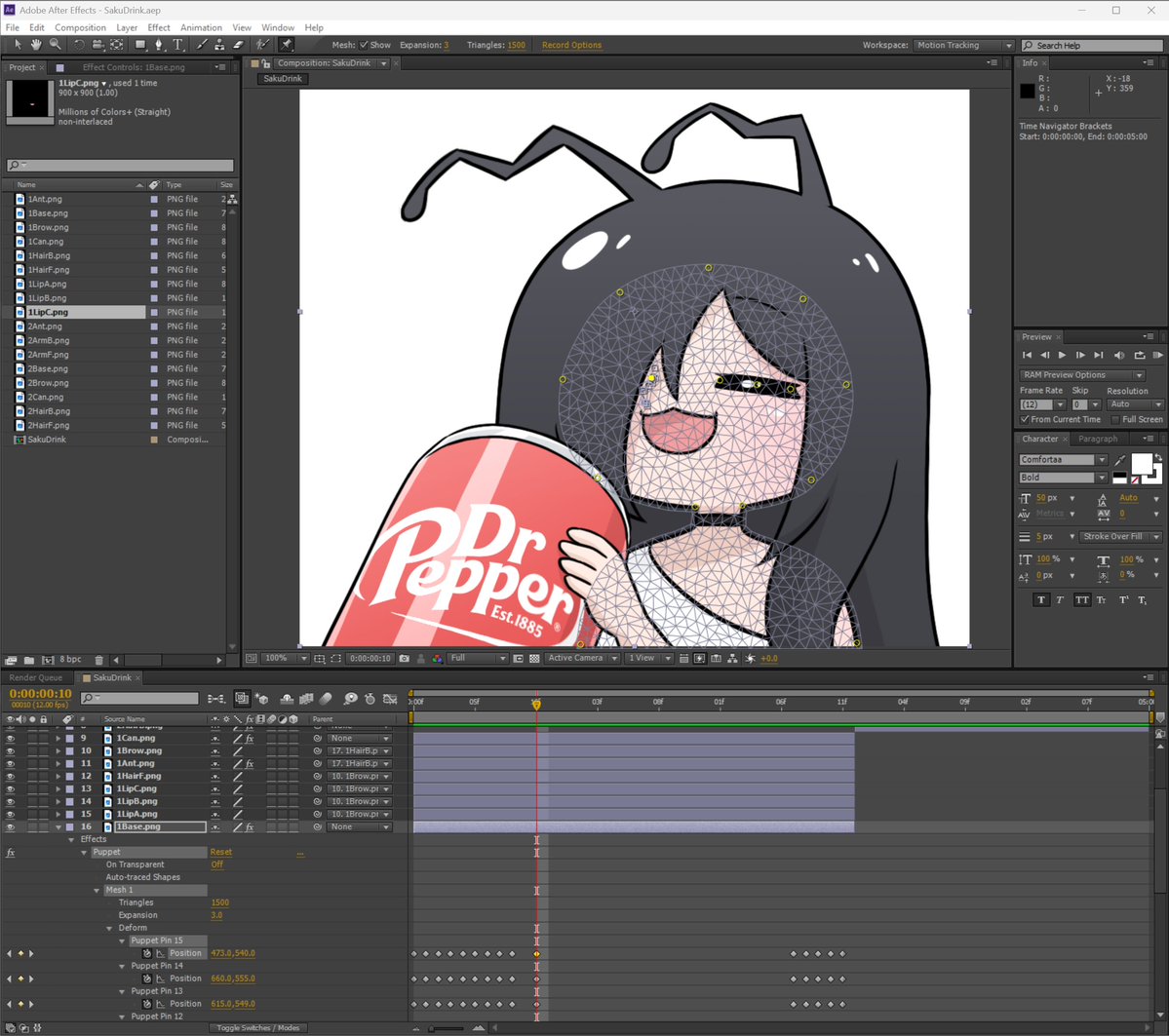The height and width of the screenshot is (1036, 1169).
Task: Open the Effect menu
Action: tap(159, 27)
